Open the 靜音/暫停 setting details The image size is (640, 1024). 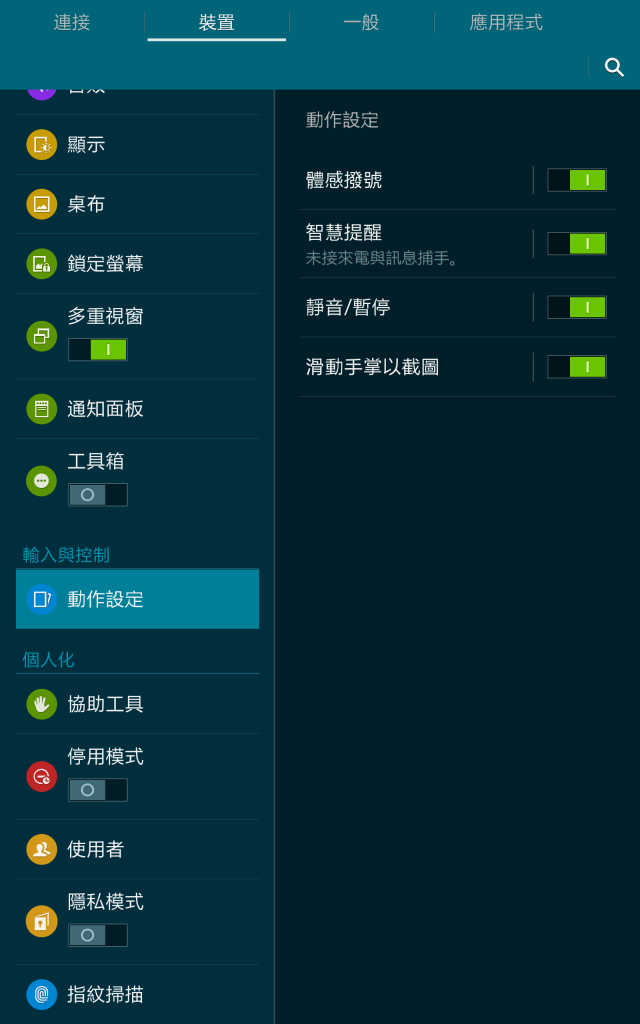(415, 307)
